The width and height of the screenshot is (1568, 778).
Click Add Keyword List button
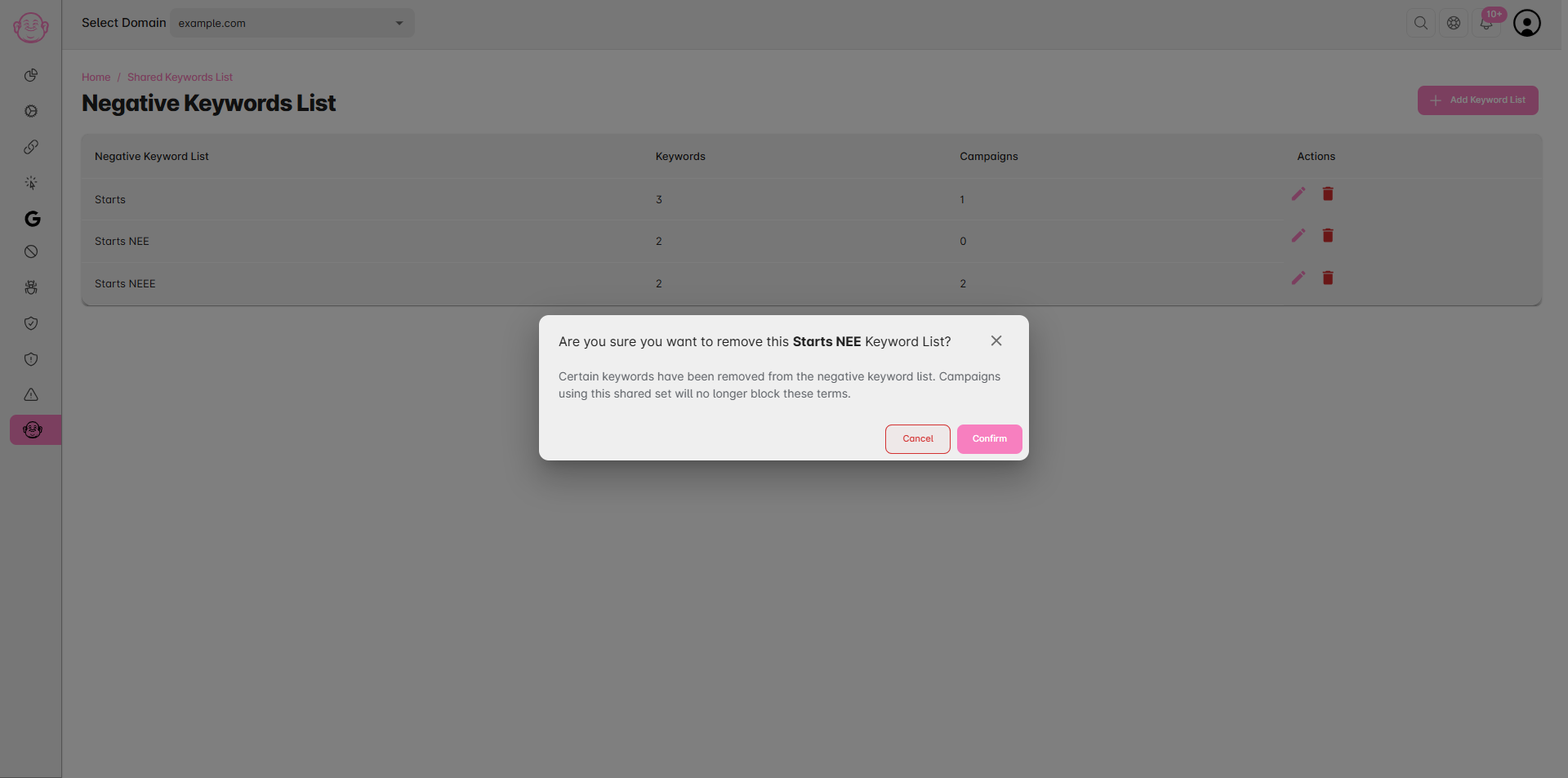click(x=1477, y=100)
